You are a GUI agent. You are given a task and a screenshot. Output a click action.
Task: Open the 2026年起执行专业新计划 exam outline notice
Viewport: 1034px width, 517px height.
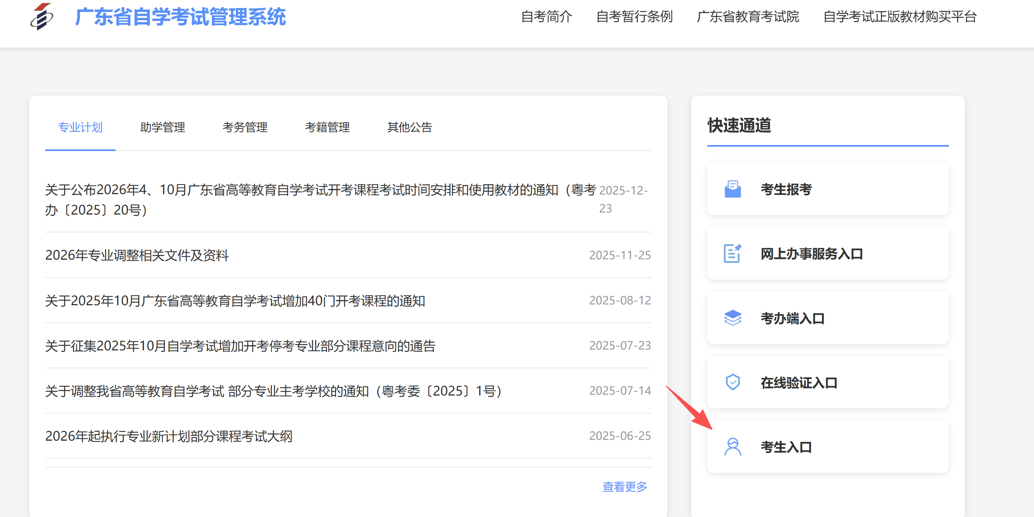(x=168, y=436)
